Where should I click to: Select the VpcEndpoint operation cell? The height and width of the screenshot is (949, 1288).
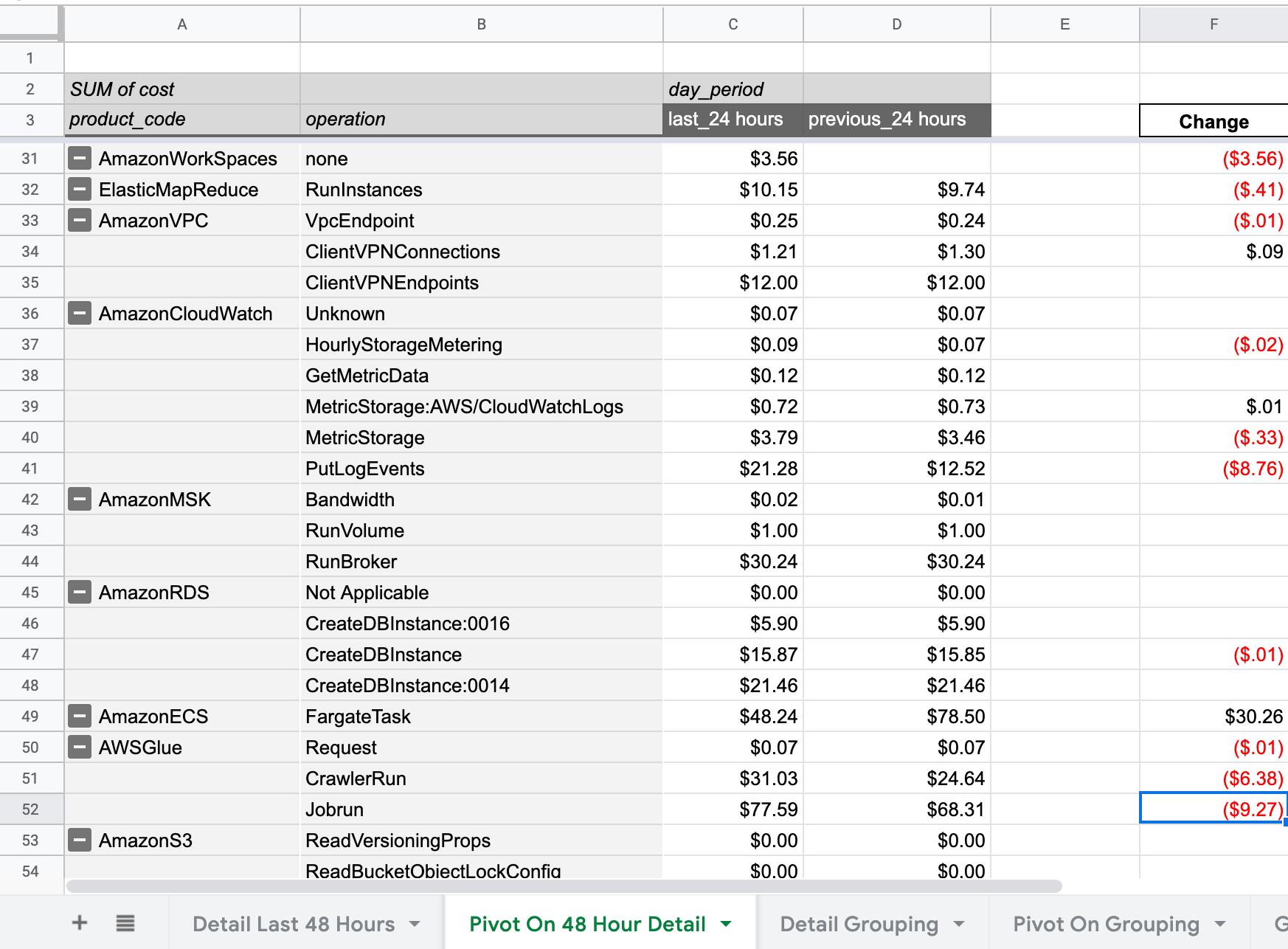(481, 220)
